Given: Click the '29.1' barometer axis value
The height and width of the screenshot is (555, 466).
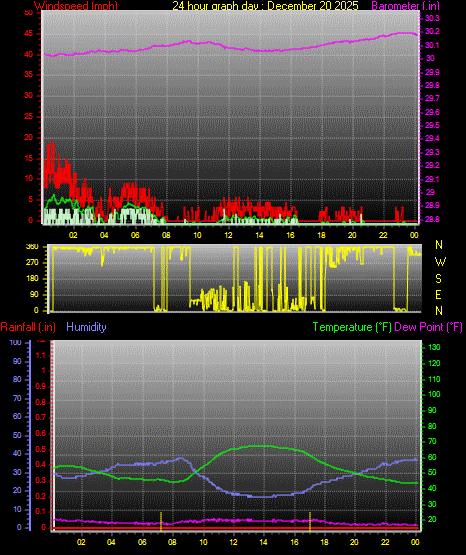Looking at the screenshot, I should (x=432, y=179).
